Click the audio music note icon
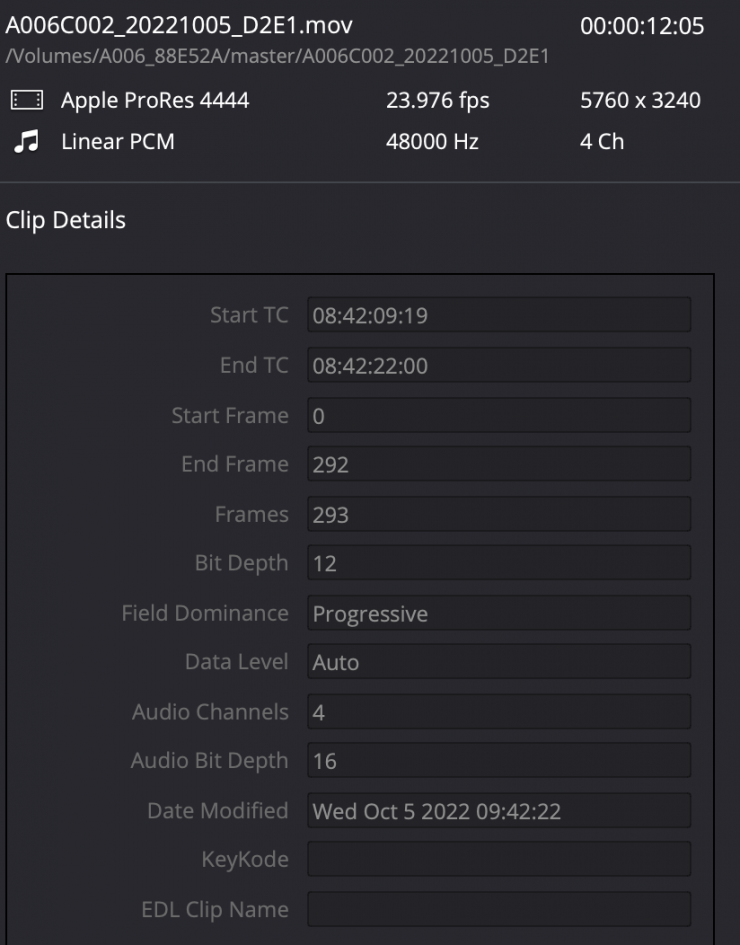Screen dimensions: 740x945 [x=27, y=141]
